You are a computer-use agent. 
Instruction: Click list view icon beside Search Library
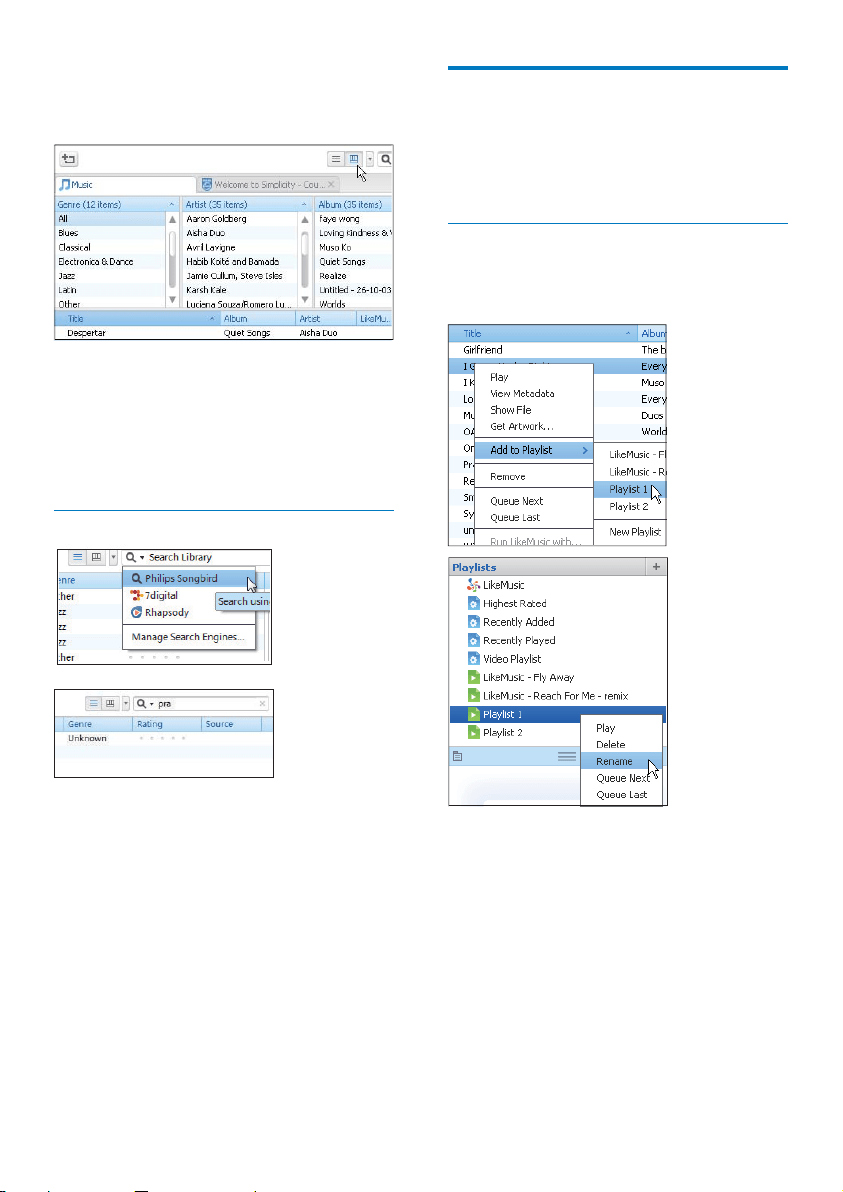pyautogui.click(x=77, y=557)
